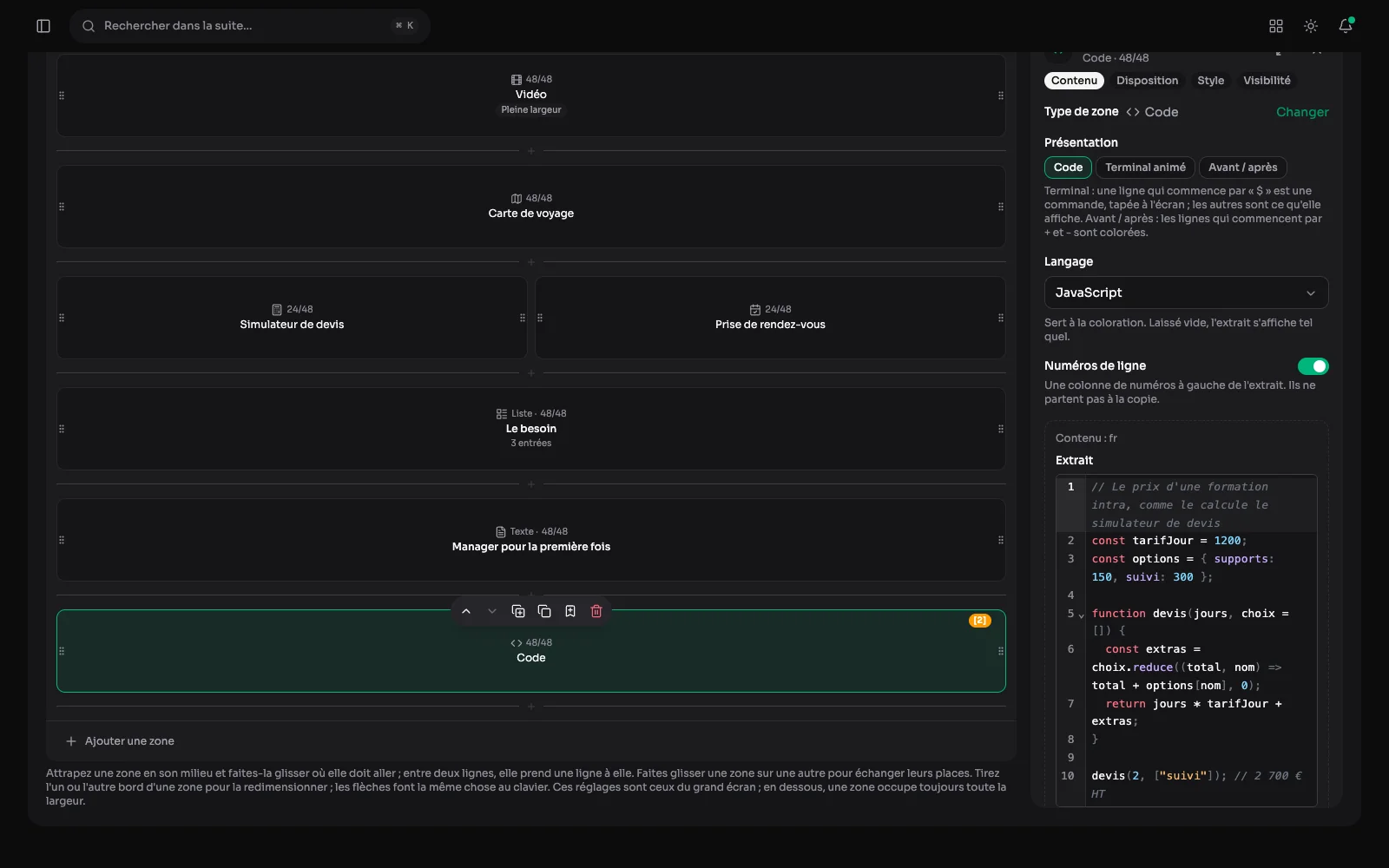Open the apps grid icon
The height and width of the screenshot is (868, 1389).
coord(1276,26)
